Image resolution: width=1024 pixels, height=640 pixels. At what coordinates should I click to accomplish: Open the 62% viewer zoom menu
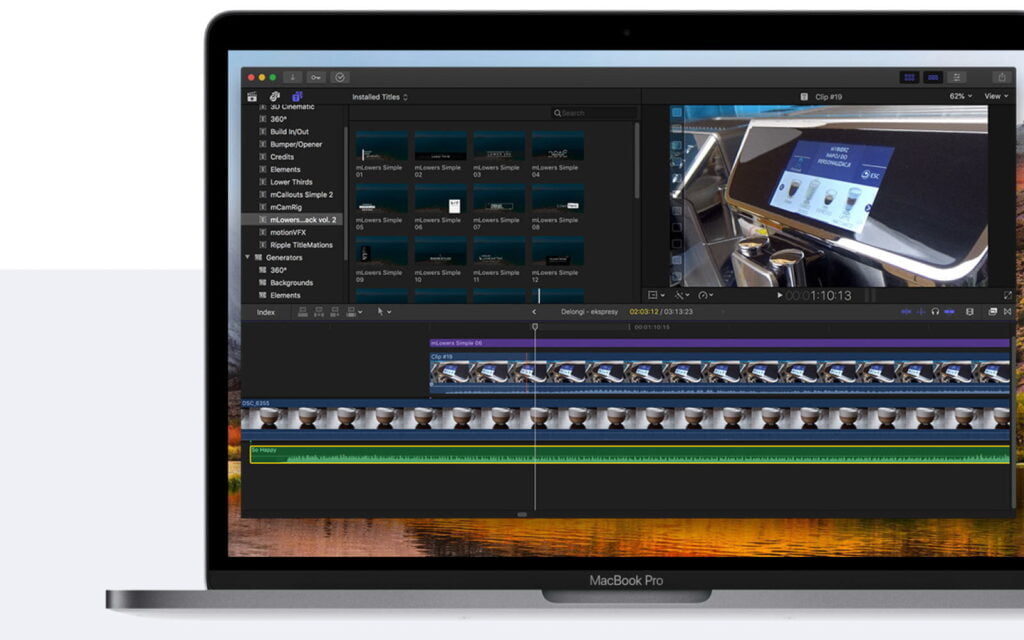click(x=960, y=96)
